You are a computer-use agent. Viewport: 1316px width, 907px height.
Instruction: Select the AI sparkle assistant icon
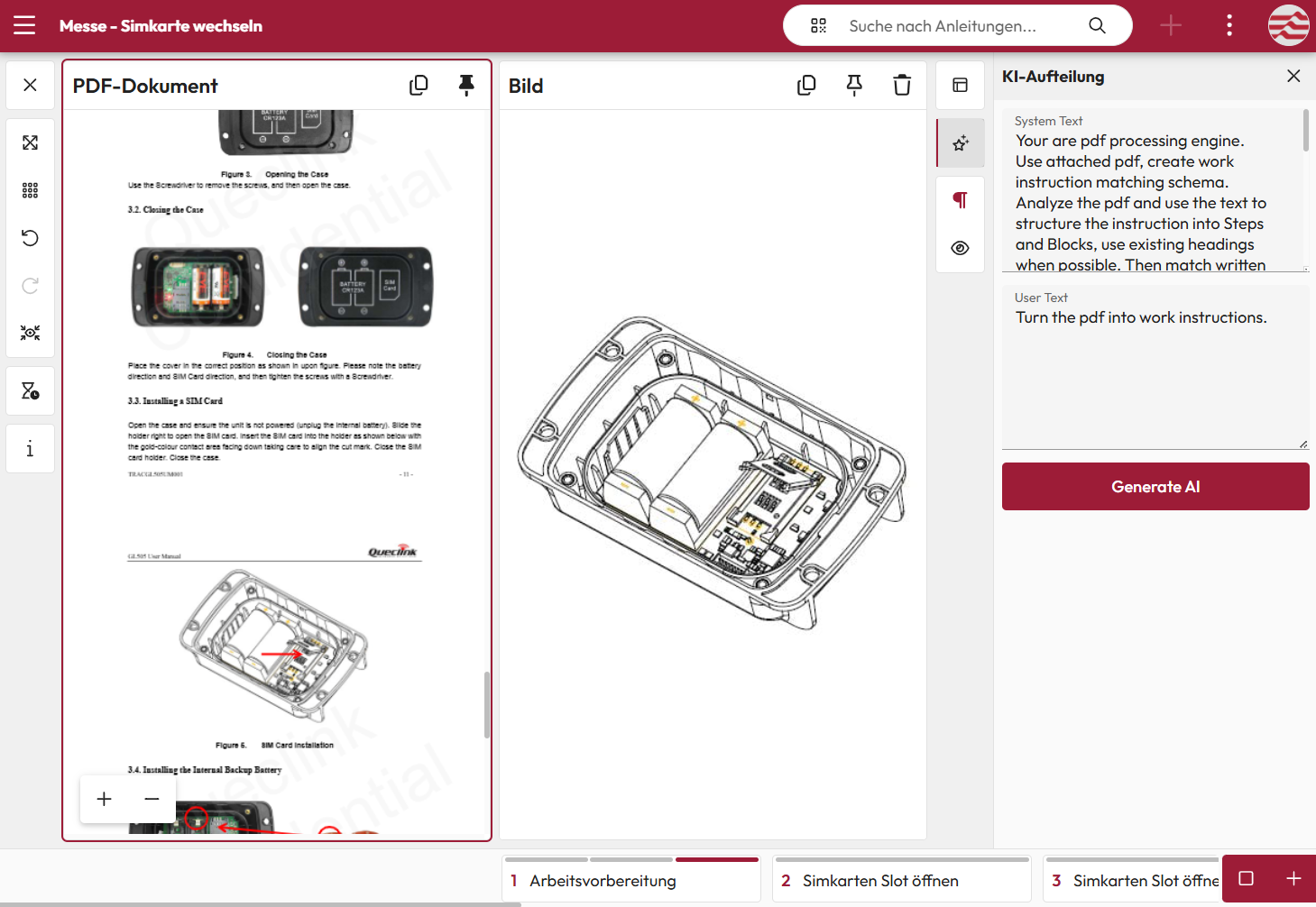coord(960,142)
